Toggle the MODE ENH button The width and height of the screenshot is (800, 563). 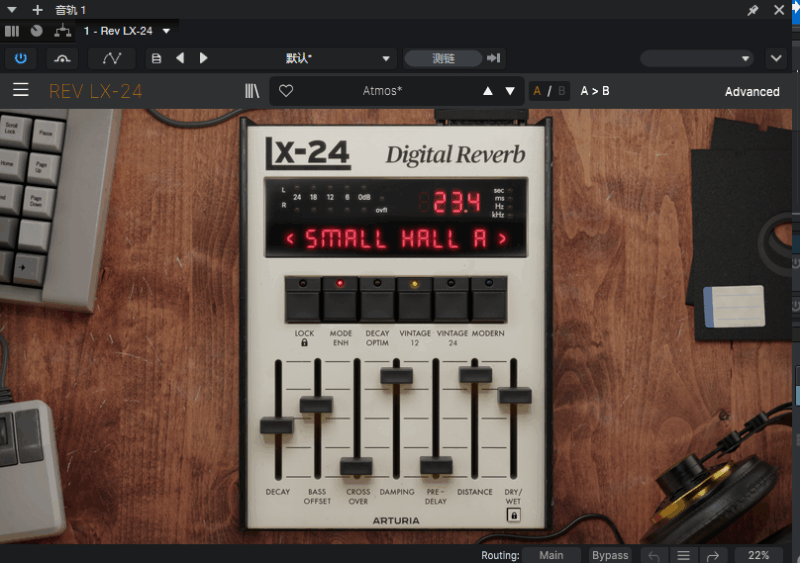[340, 300]
